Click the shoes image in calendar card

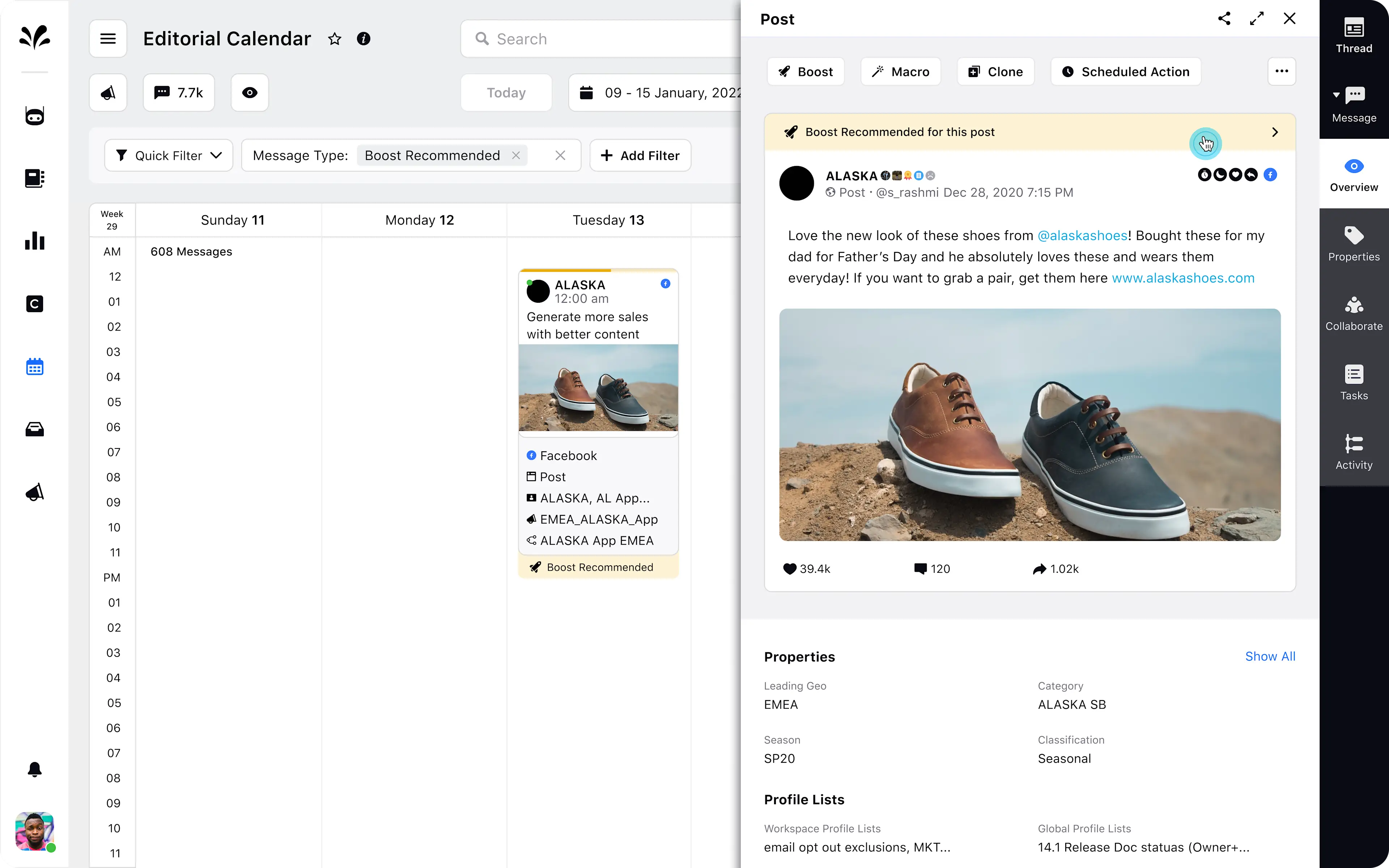pyautogui.click(x=598, y=387)
